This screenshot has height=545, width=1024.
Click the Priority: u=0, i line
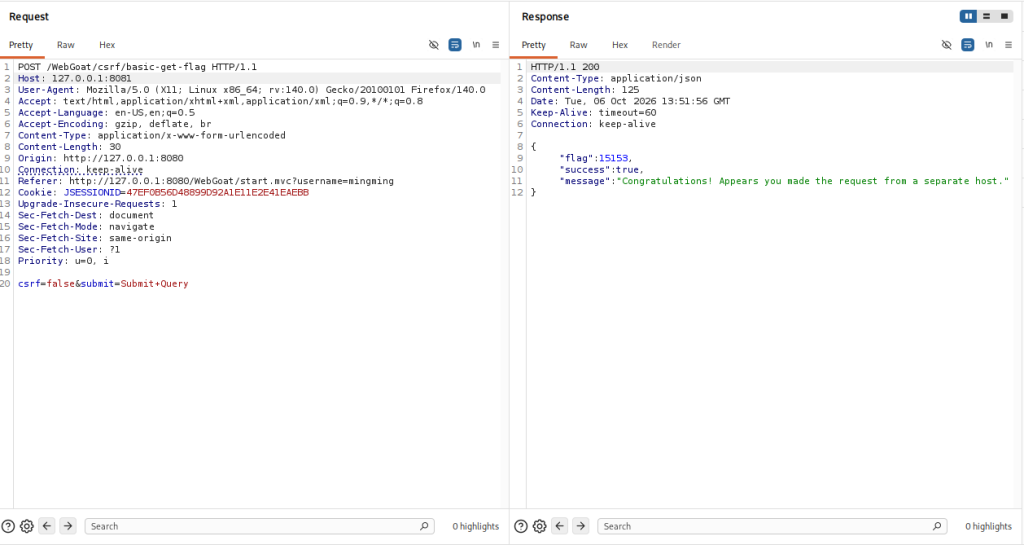63,261
